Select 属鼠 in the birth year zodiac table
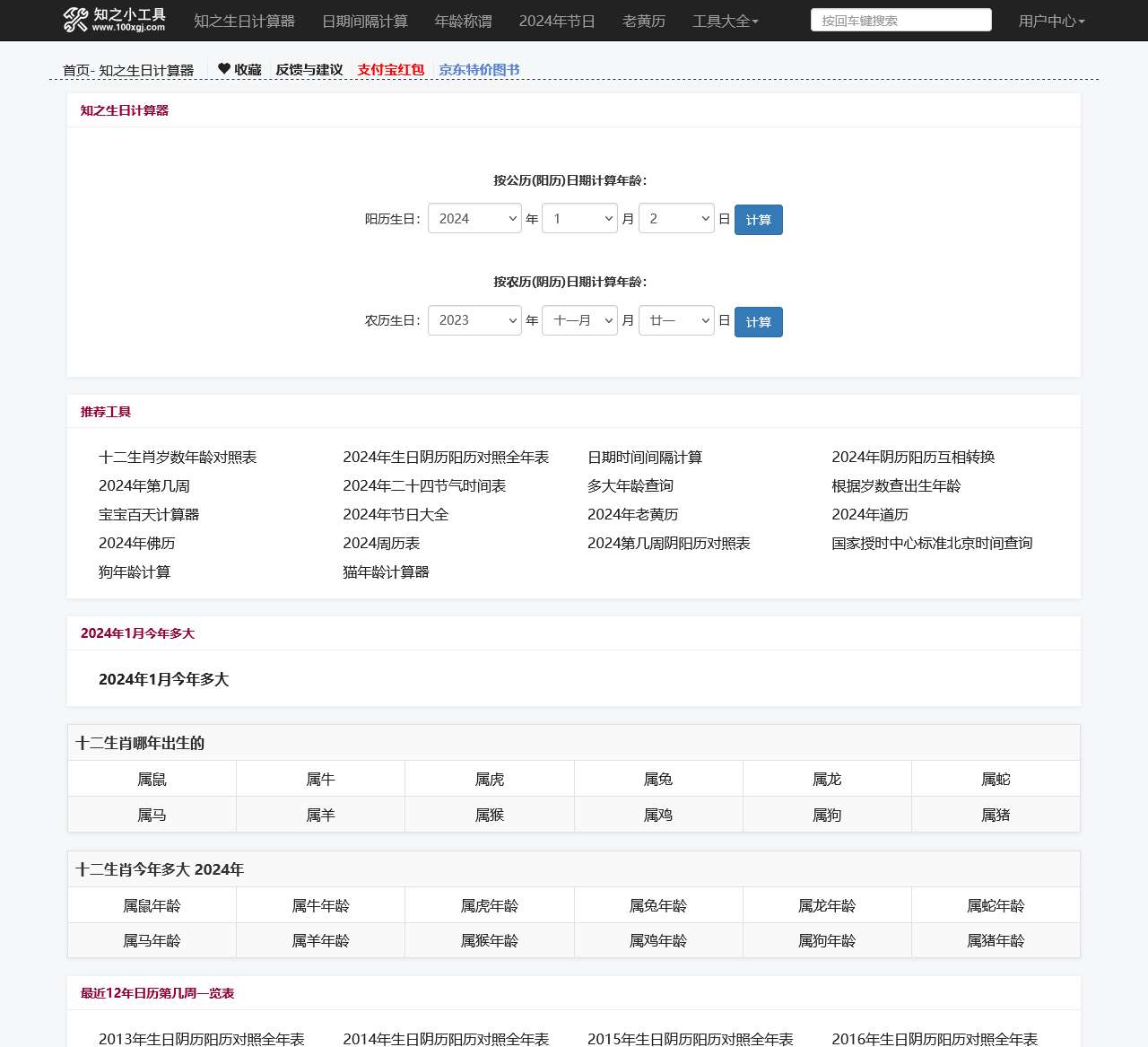This screenshot has height=1047, width=1148. click(152, 779)
